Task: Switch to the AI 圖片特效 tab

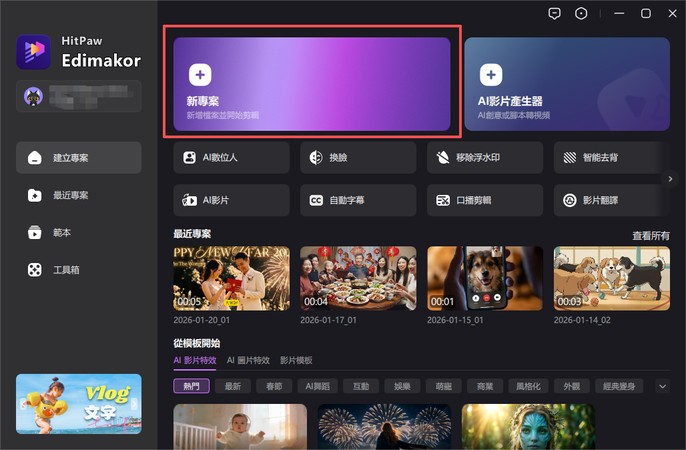Action: [x=248, y=360]
